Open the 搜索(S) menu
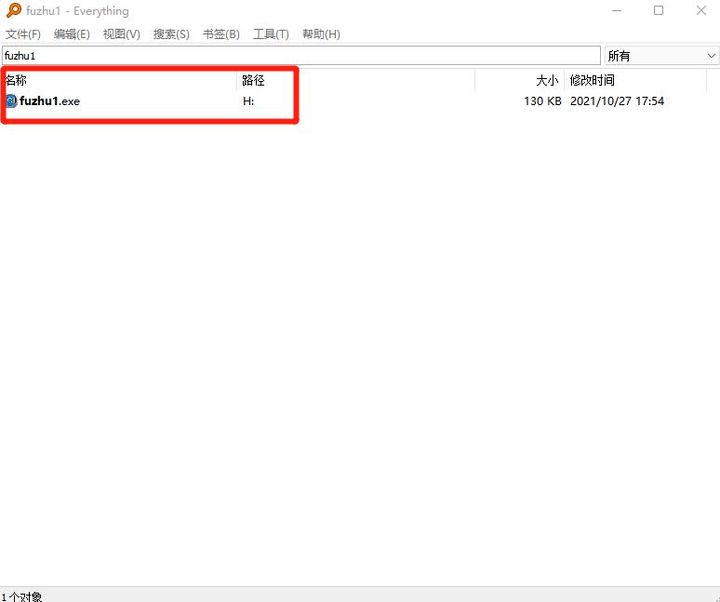Image resolution: width=720 pixels, height=602 pixels. [x=171, y=34]
